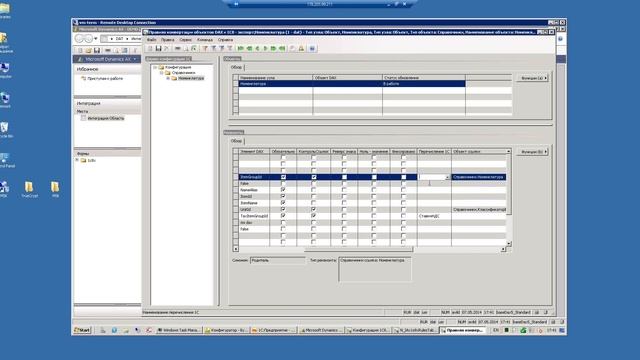Sort by the Элемент DAX column header
Viewport: 640px width, 360px height.
(x=254, y=151)
